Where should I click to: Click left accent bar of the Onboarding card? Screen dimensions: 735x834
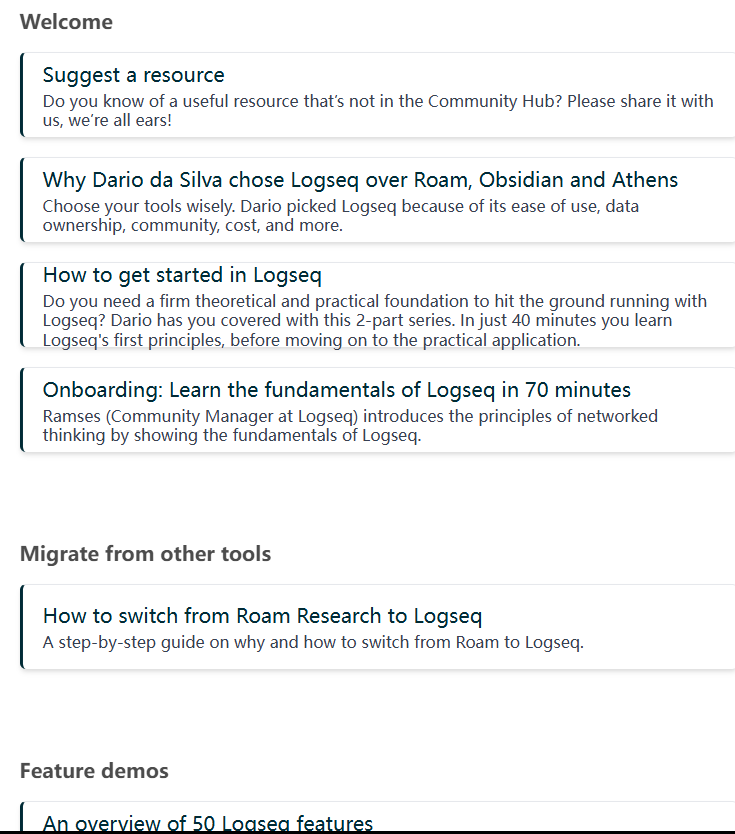tap(21, 410)
